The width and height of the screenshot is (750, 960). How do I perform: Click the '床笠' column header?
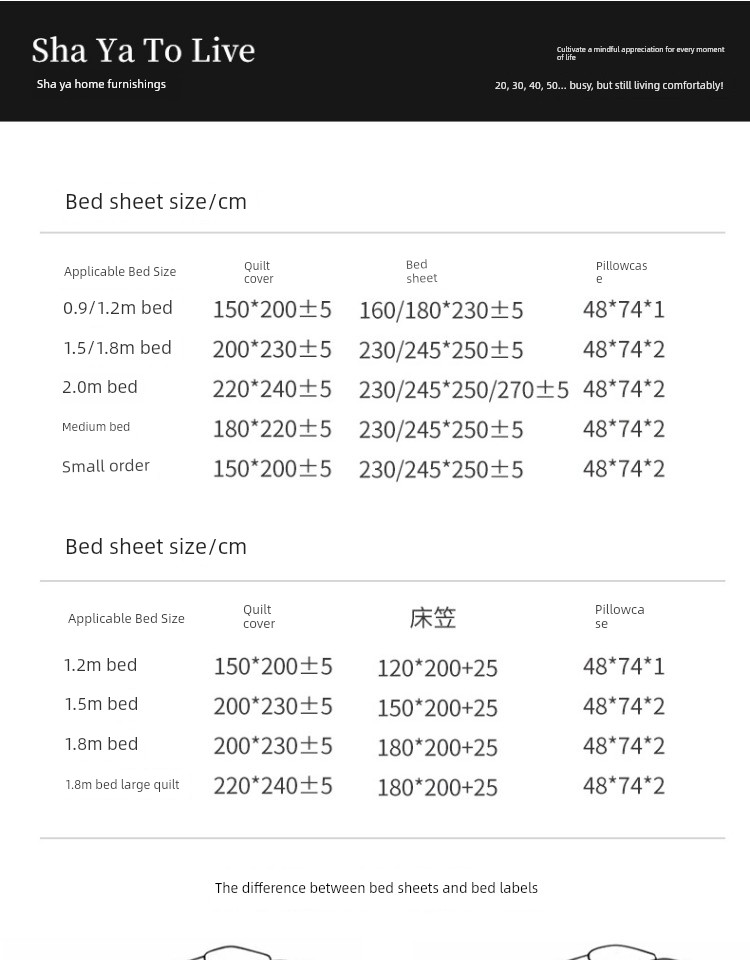click(433, 618)
